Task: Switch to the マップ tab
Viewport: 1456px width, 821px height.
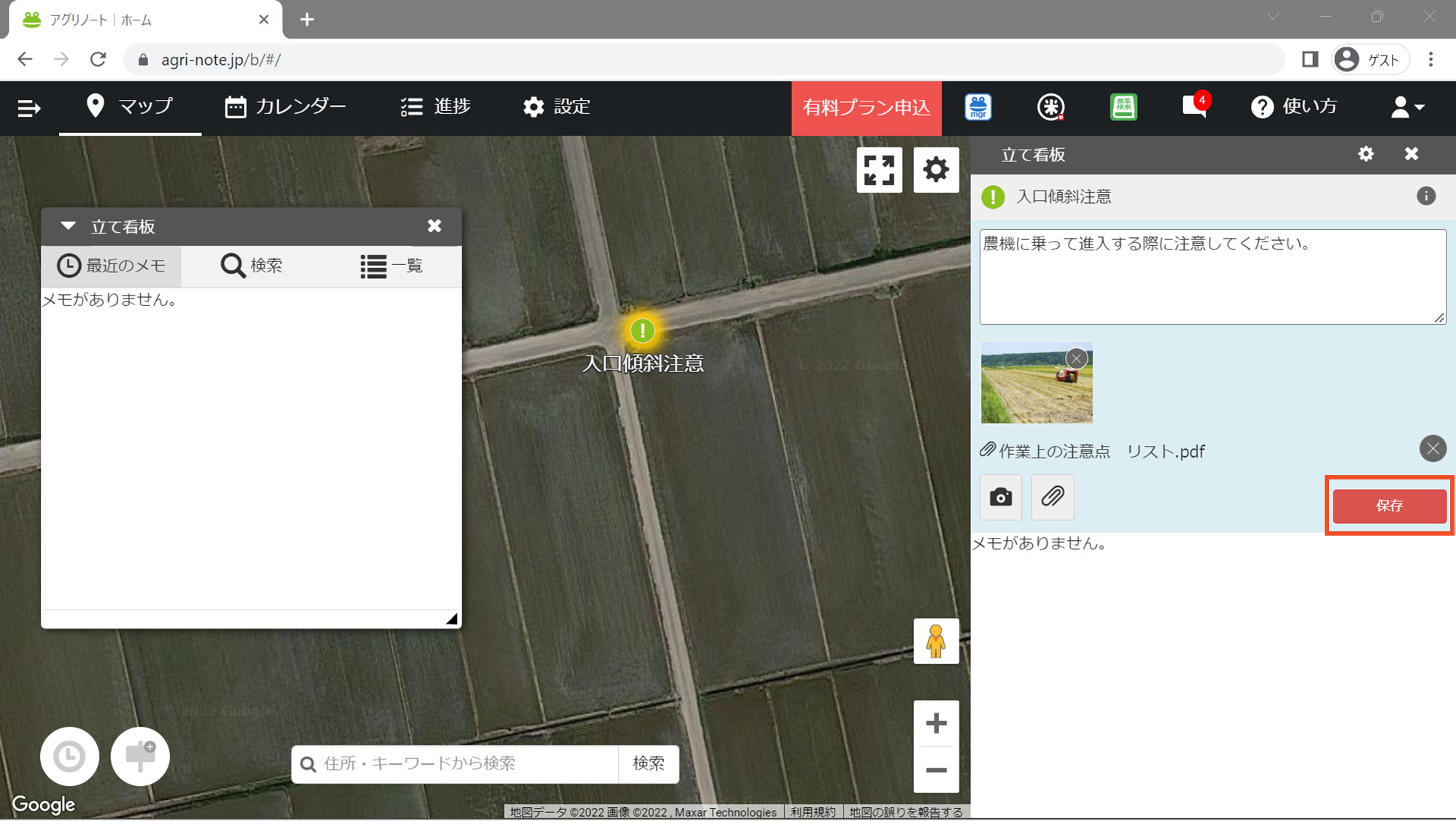Action: (x=130, y=107)
